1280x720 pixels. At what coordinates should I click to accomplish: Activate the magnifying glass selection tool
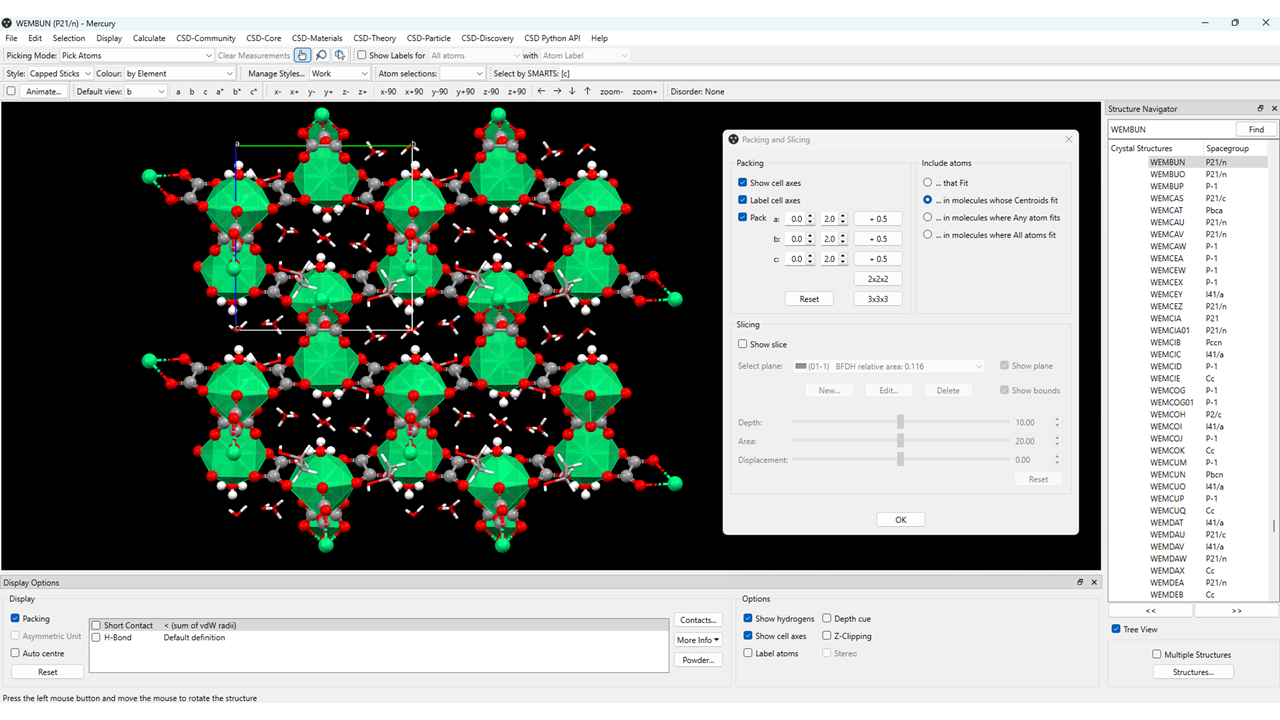tap(320, 55)
